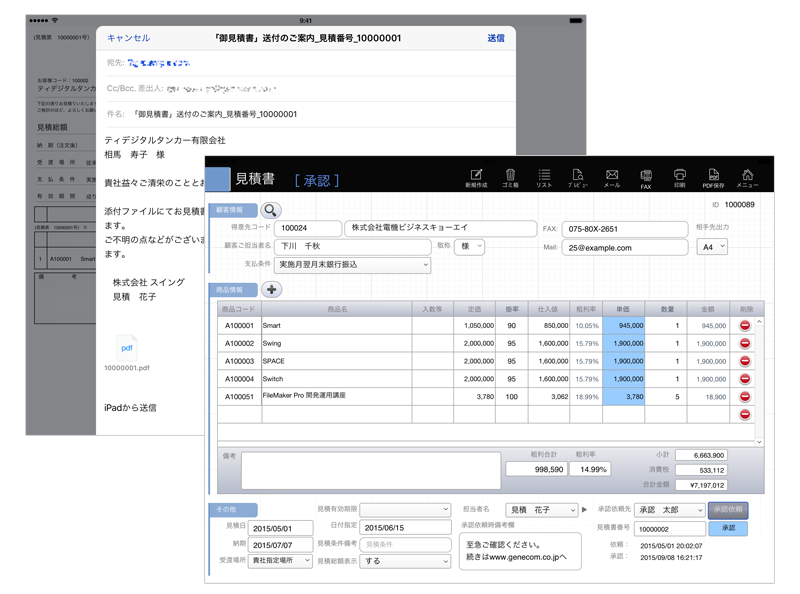
Task: Open the 担当者名 見積 花子 dropdown
Action: coord(541,510)
